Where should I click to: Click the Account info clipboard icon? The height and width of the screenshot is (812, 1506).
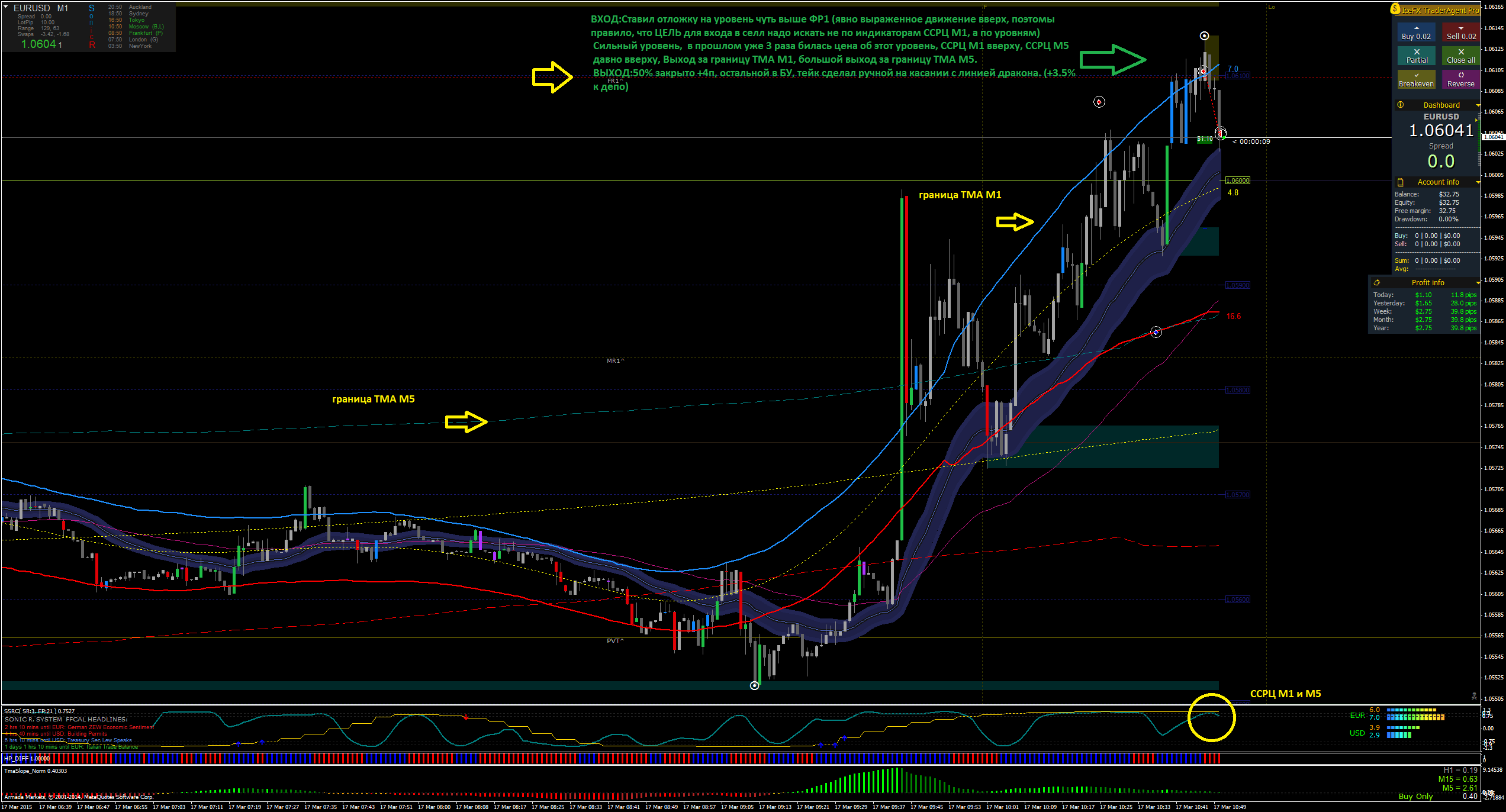pyautogui.click(x=1401, y=182)
